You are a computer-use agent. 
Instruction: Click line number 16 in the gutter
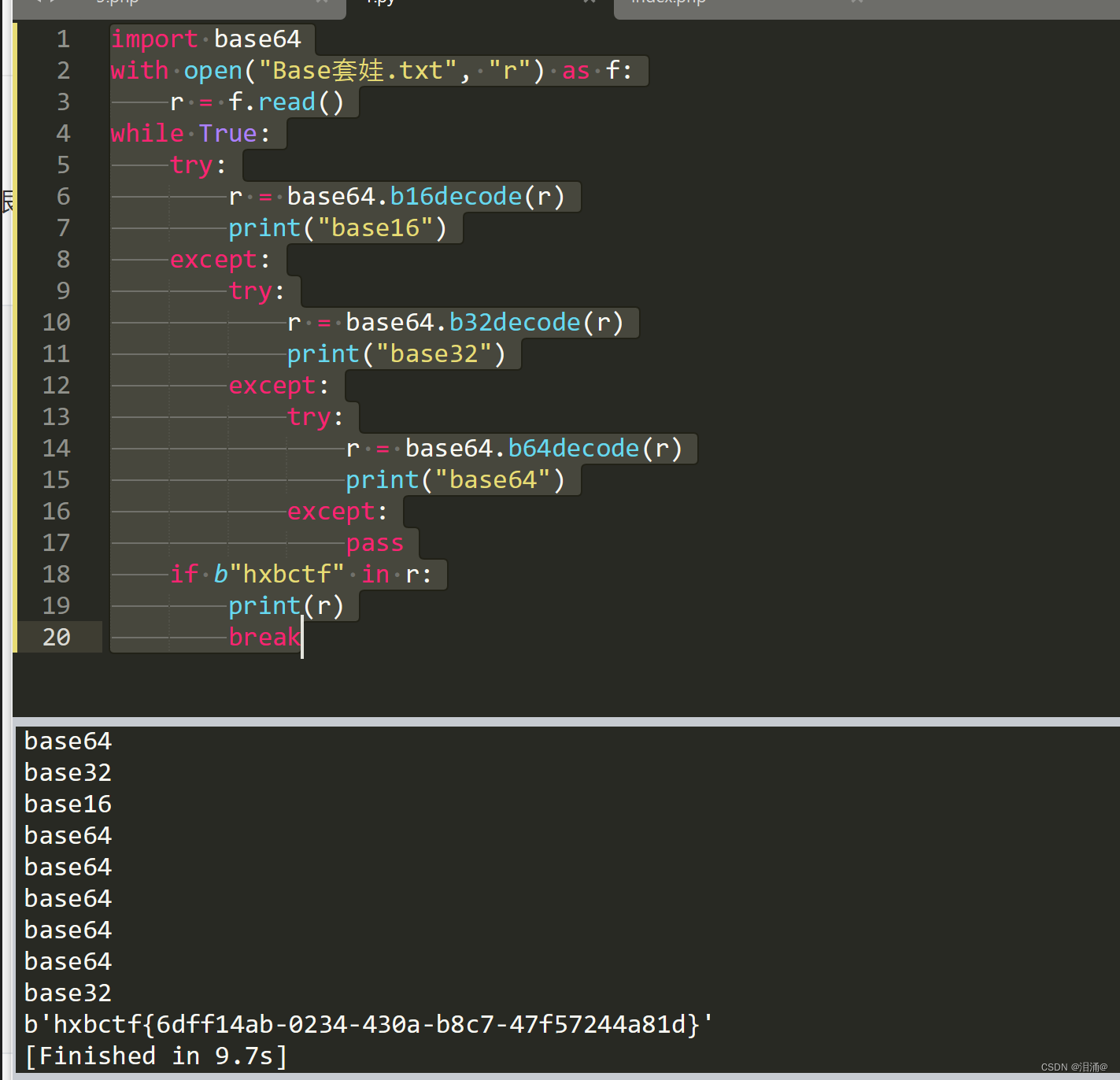click(57, 512)
